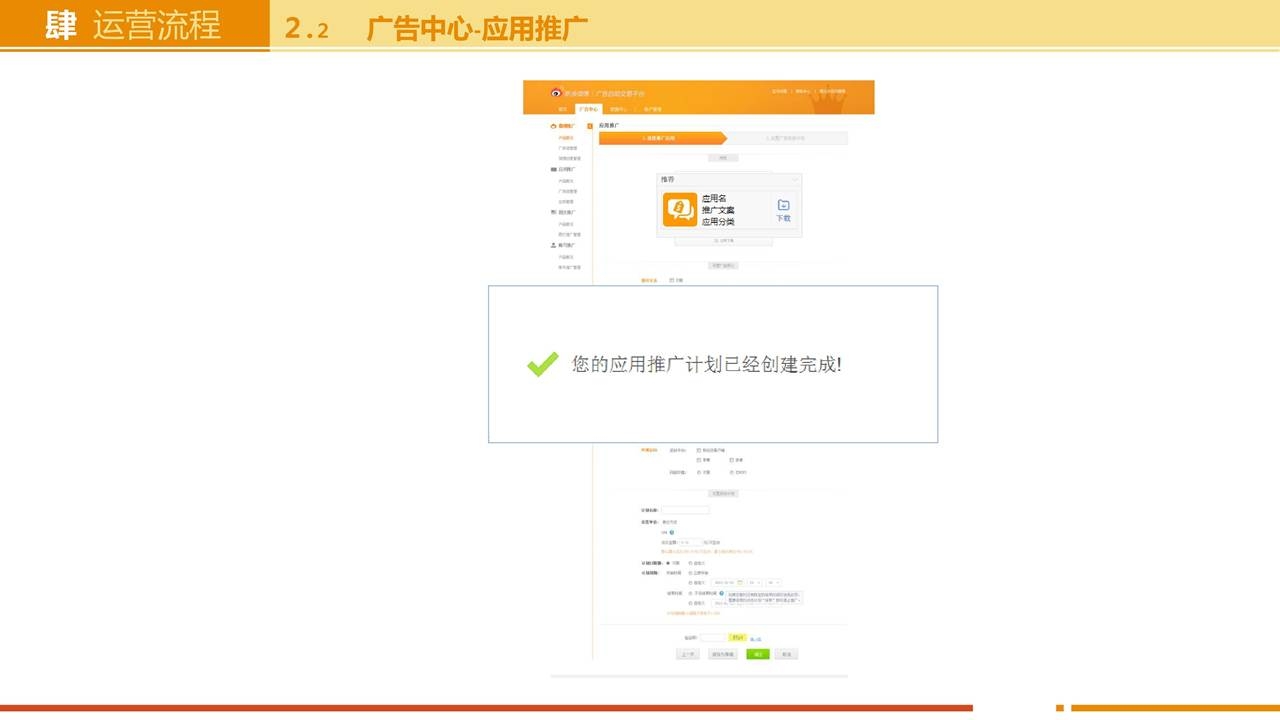Click the green confirm button at bottom
The height and width of the screenshot is (720, 1280).
(x=758, y=654)
